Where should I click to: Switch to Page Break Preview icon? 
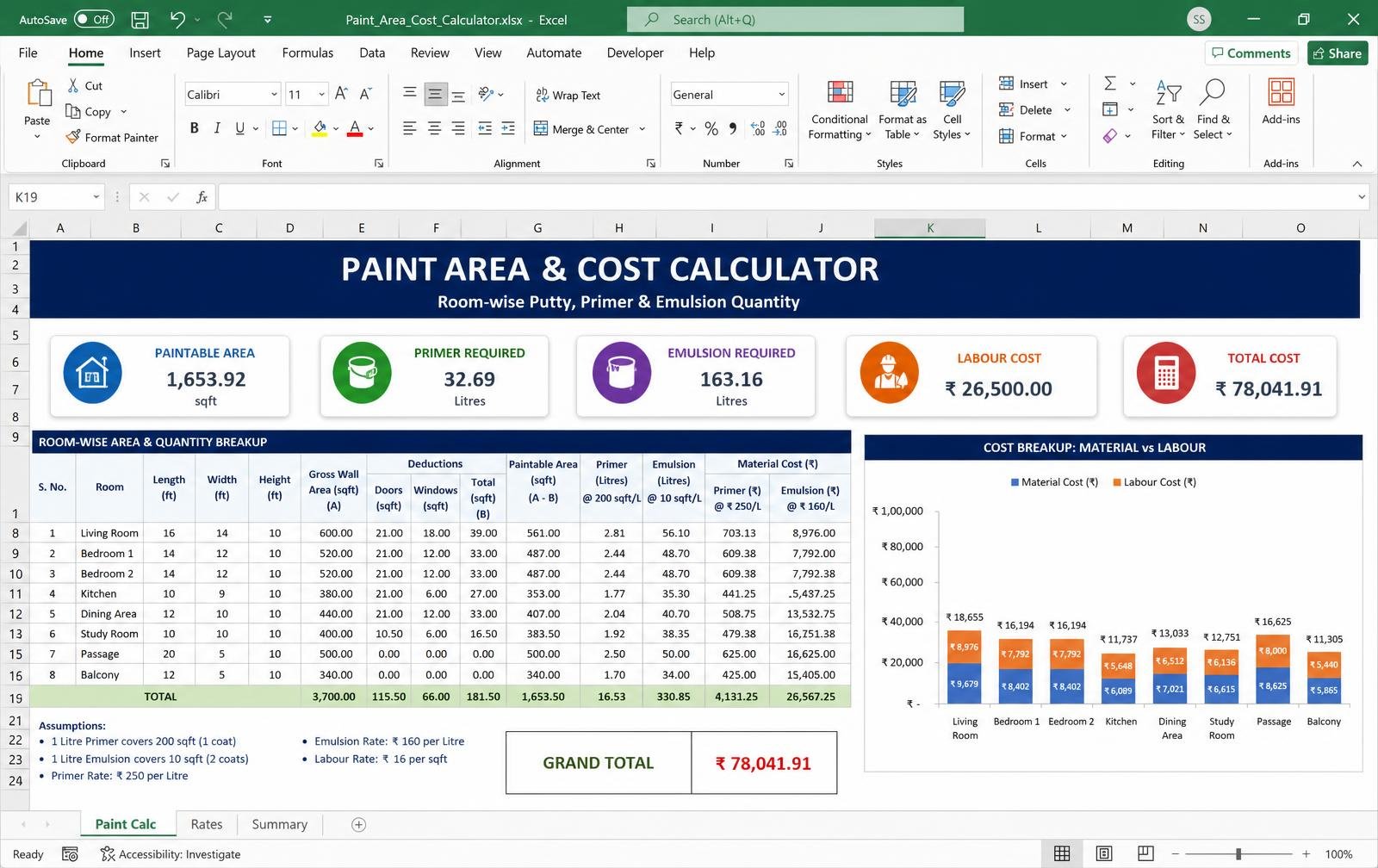coord(1145,853)
